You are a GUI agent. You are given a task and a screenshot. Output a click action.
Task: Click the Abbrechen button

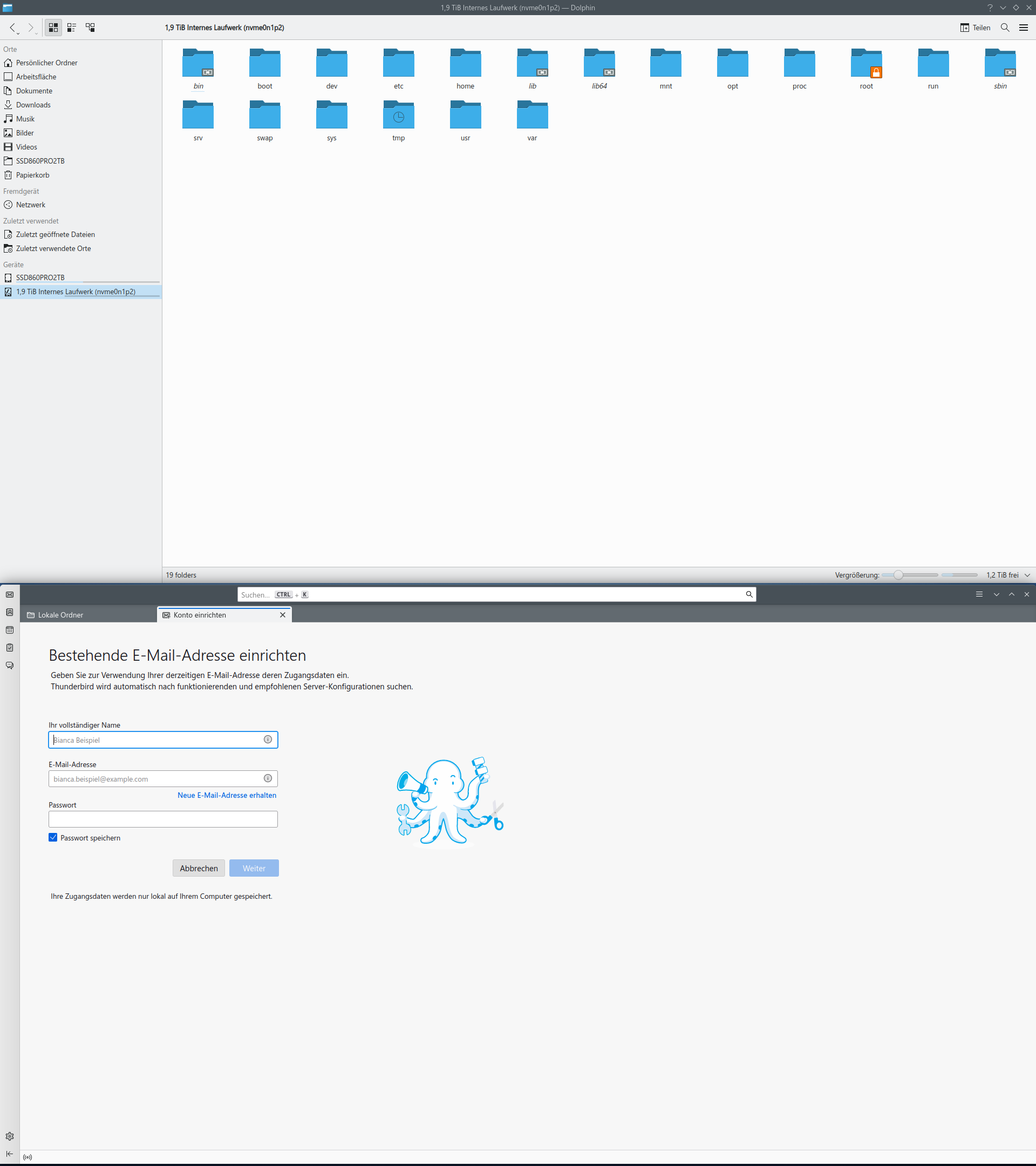(x=199, y=868)
